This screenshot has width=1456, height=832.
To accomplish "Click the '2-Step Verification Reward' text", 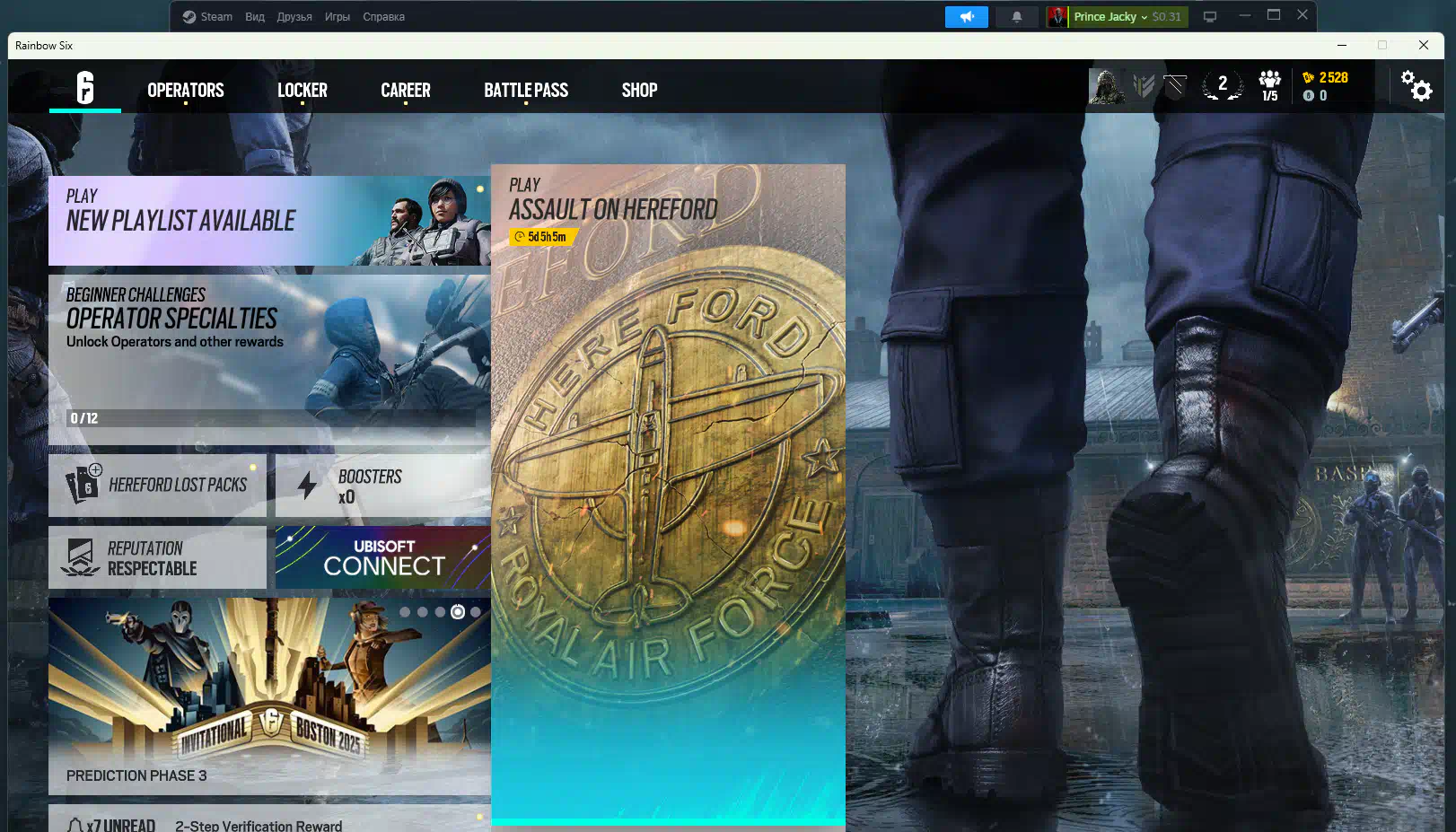I will coord(259,826).
